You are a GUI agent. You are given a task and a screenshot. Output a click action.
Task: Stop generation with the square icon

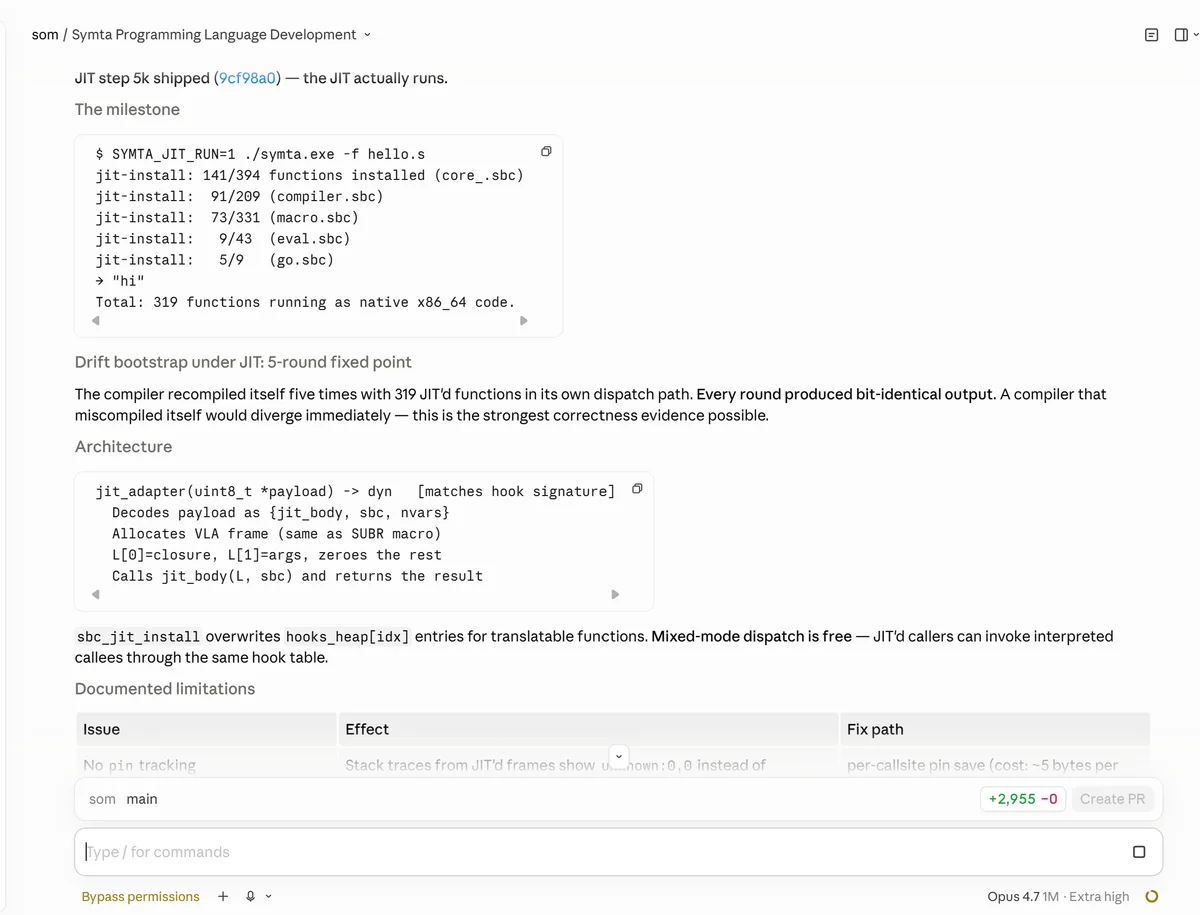1139,852
